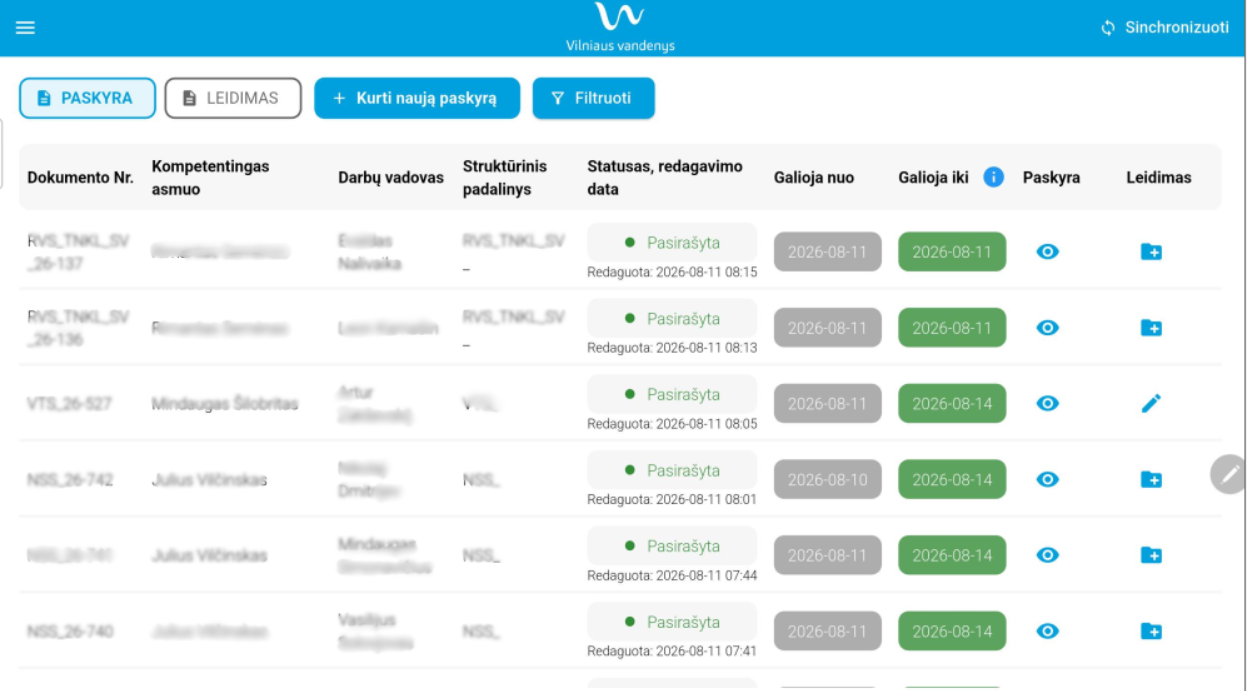Open the hamburger menu
This screenshot has width=1247, height=691.
tap(25, 28)
